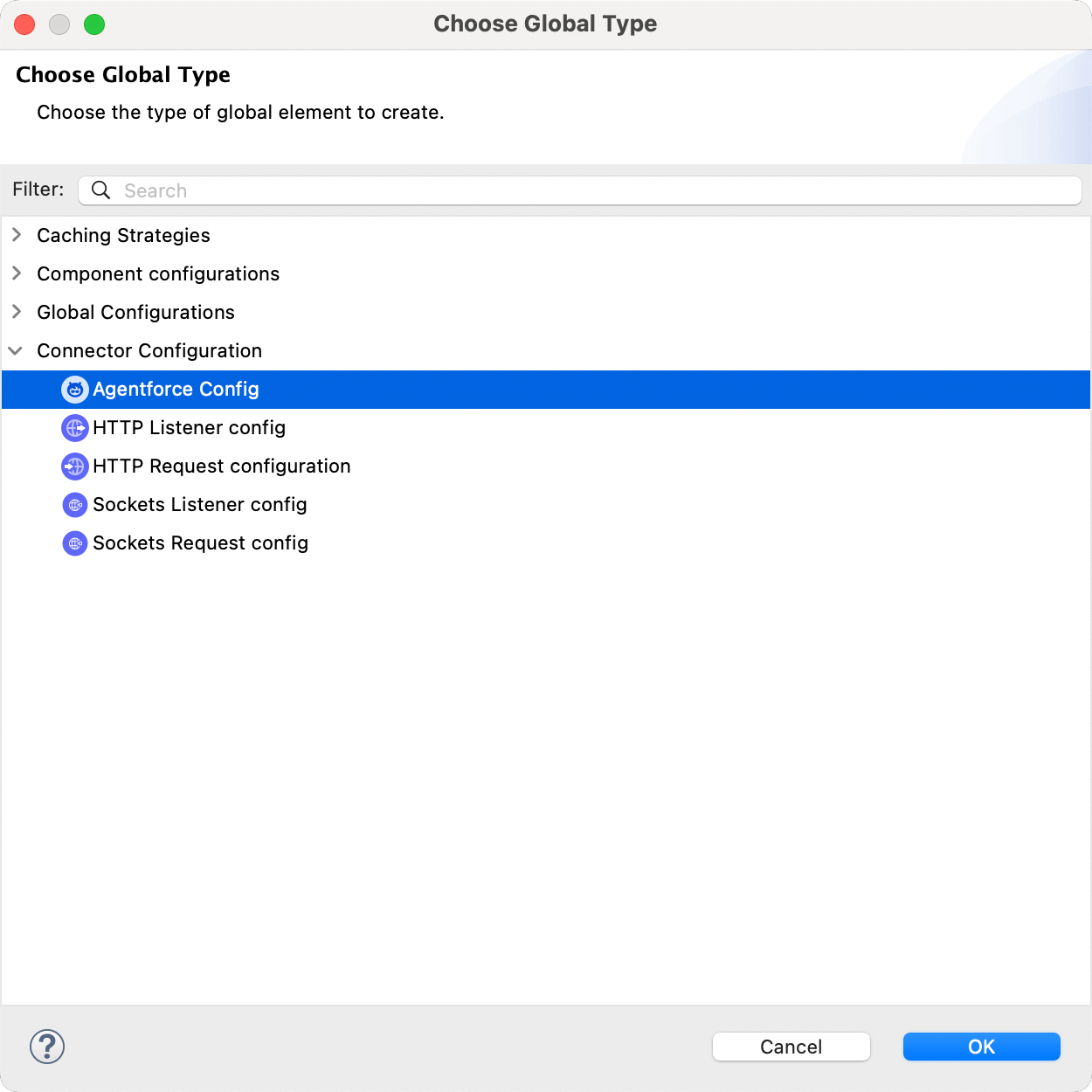Click the magnifier icon in the filter
This screenshot has width=1092, height=1092.
click(101, 190)
